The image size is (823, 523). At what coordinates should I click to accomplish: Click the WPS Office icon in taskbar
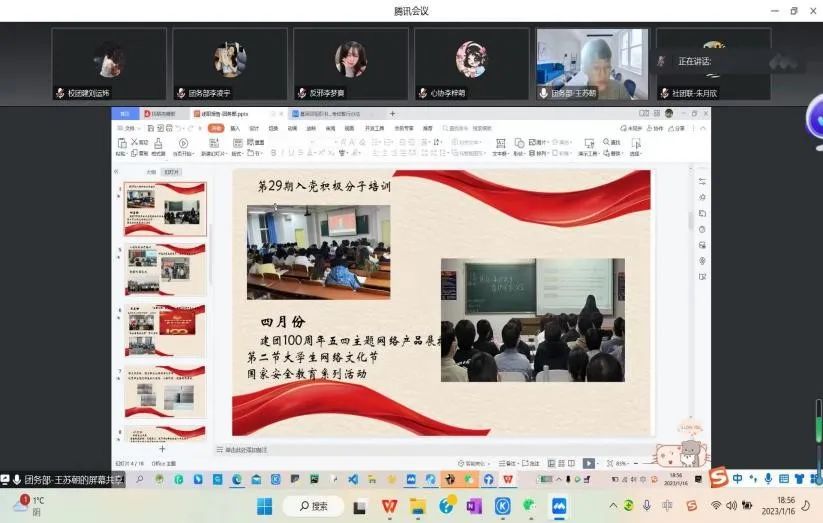(389, 506)
